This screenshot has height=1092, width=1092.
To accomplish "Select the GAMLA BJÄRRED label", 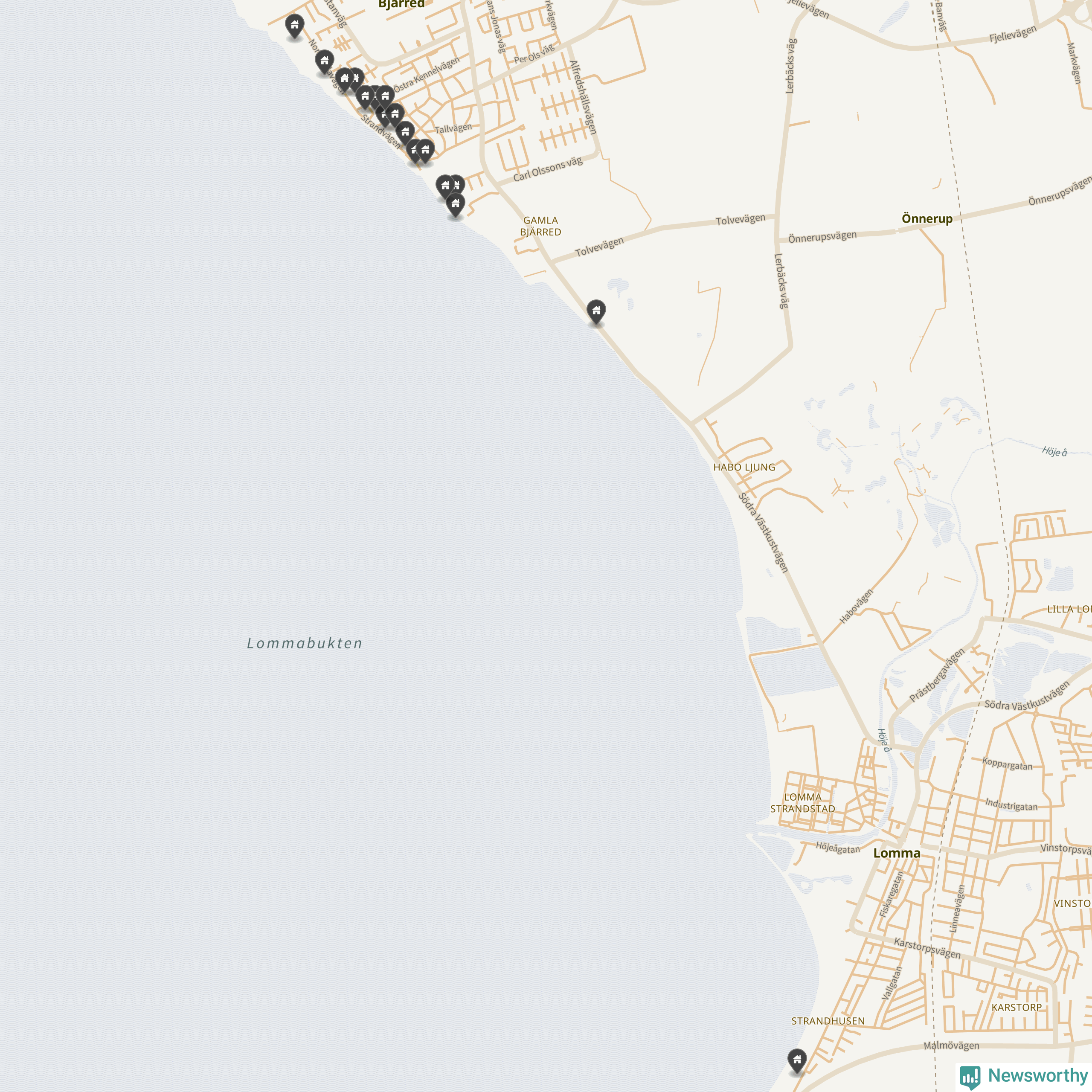I will point(540,226).
